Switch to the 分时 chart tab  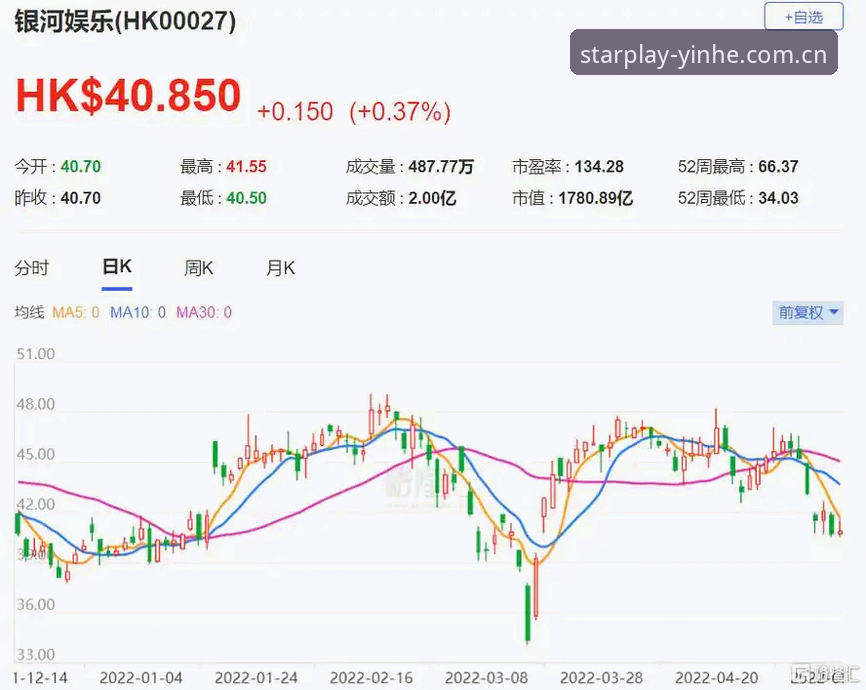click(x=31, y=268)
